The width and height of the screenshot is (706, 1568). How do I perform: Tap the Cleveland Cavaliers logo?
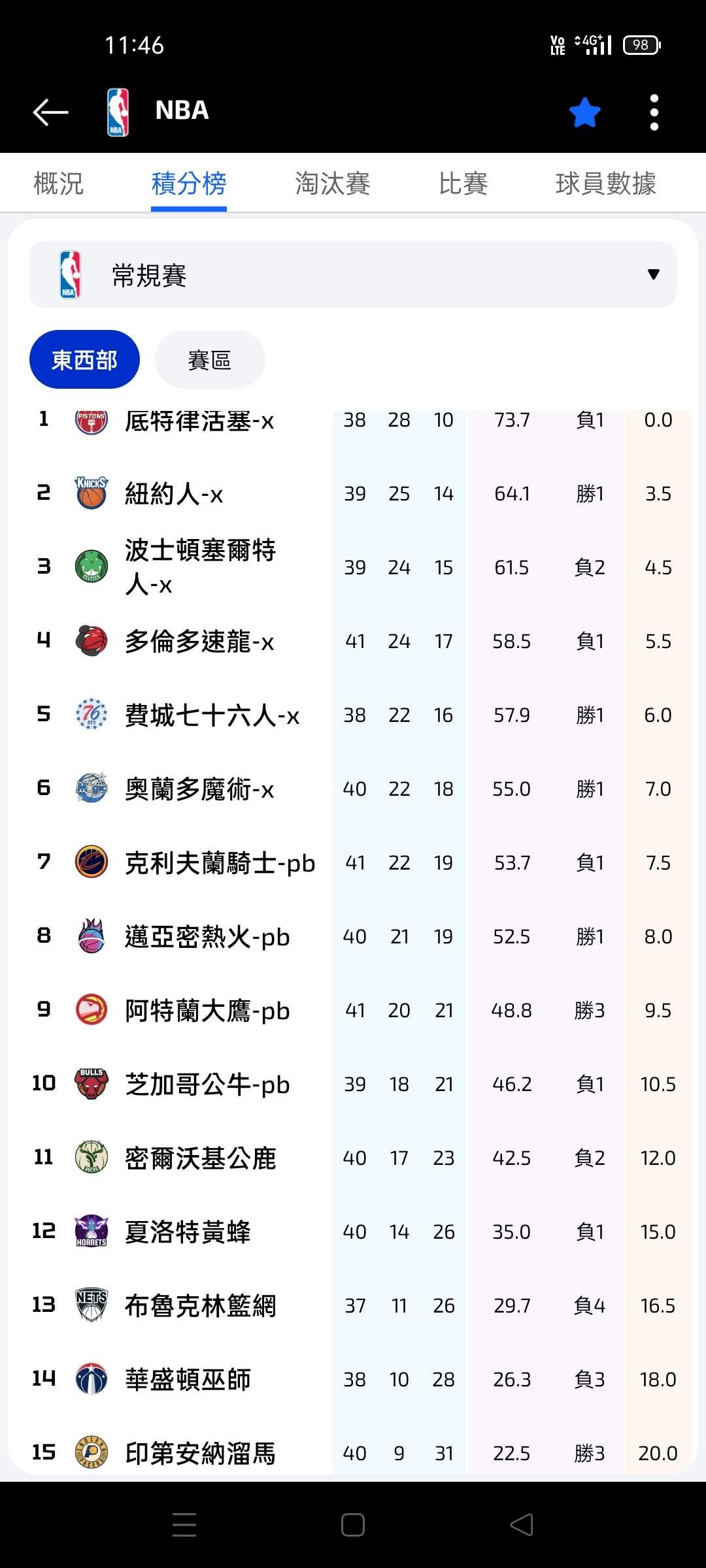tap(92, 862)
